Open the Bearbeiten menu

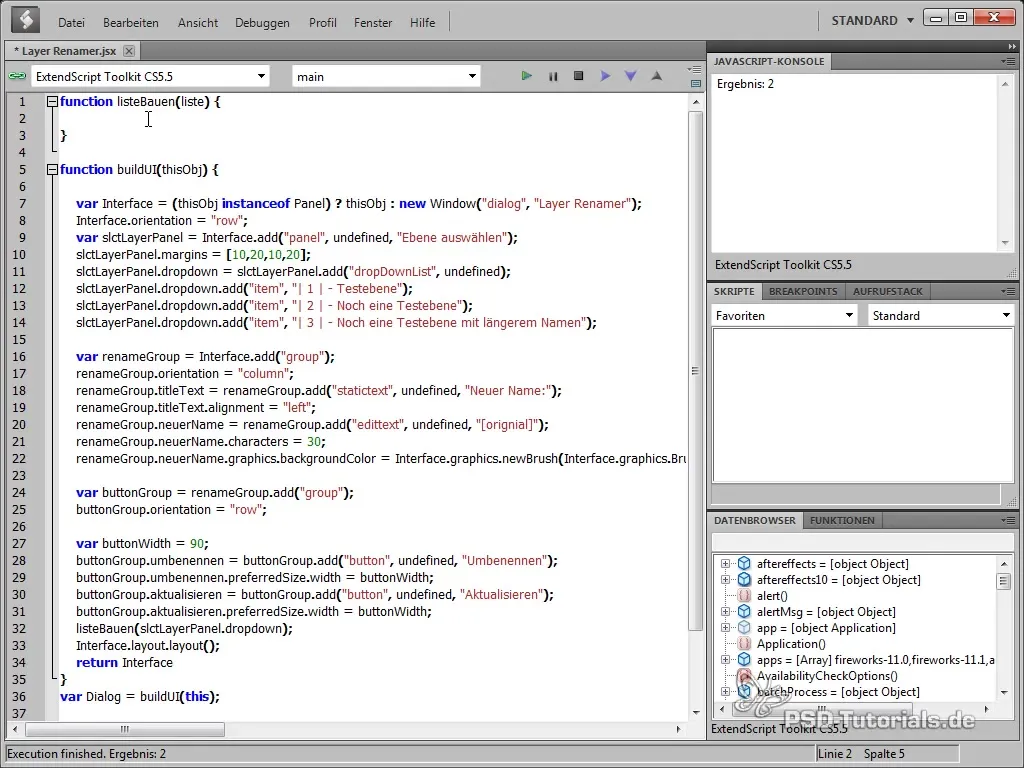click(131, 22)
